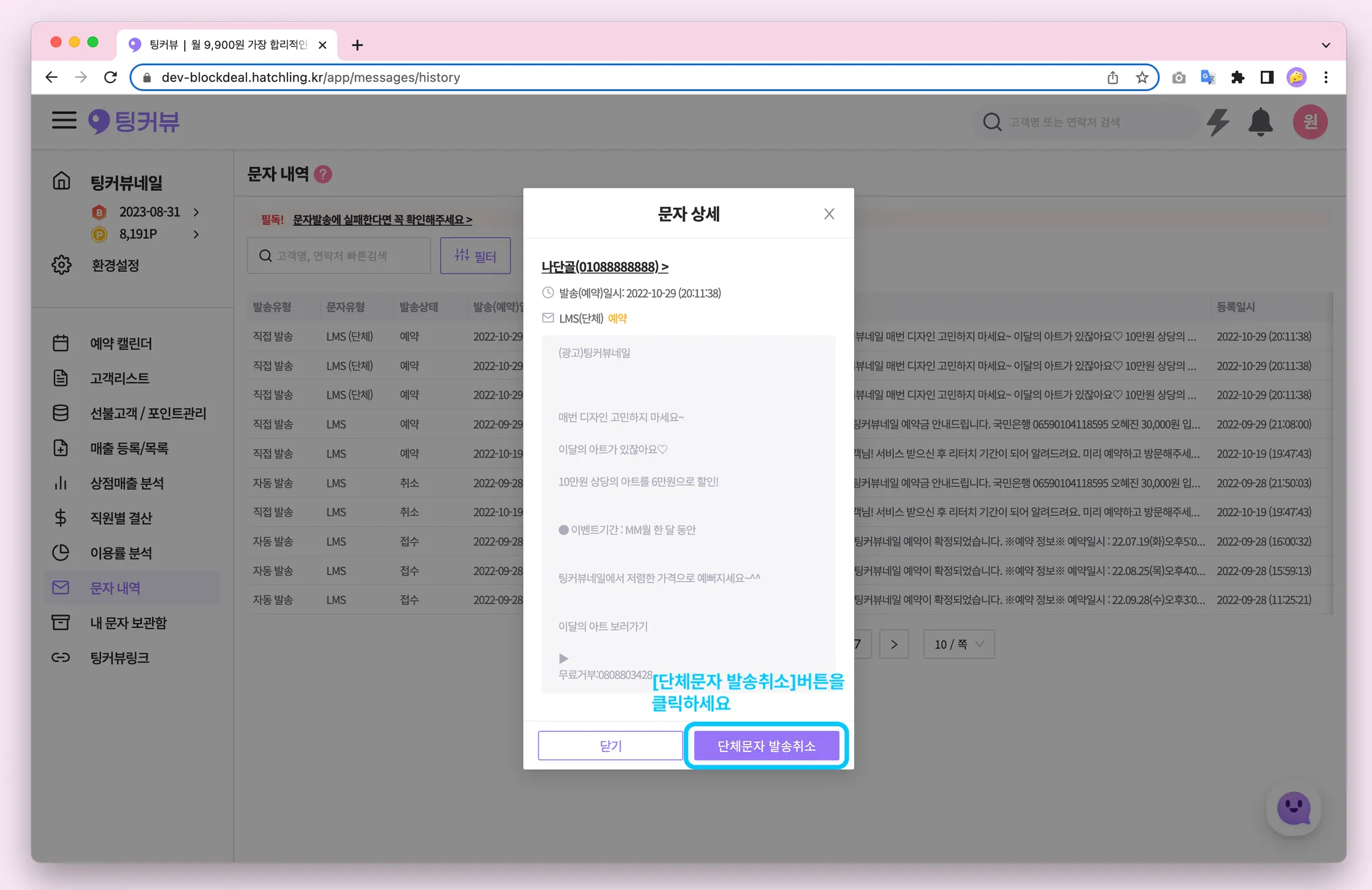
Task: Open the notification bell
Action: pos(1260,122)
